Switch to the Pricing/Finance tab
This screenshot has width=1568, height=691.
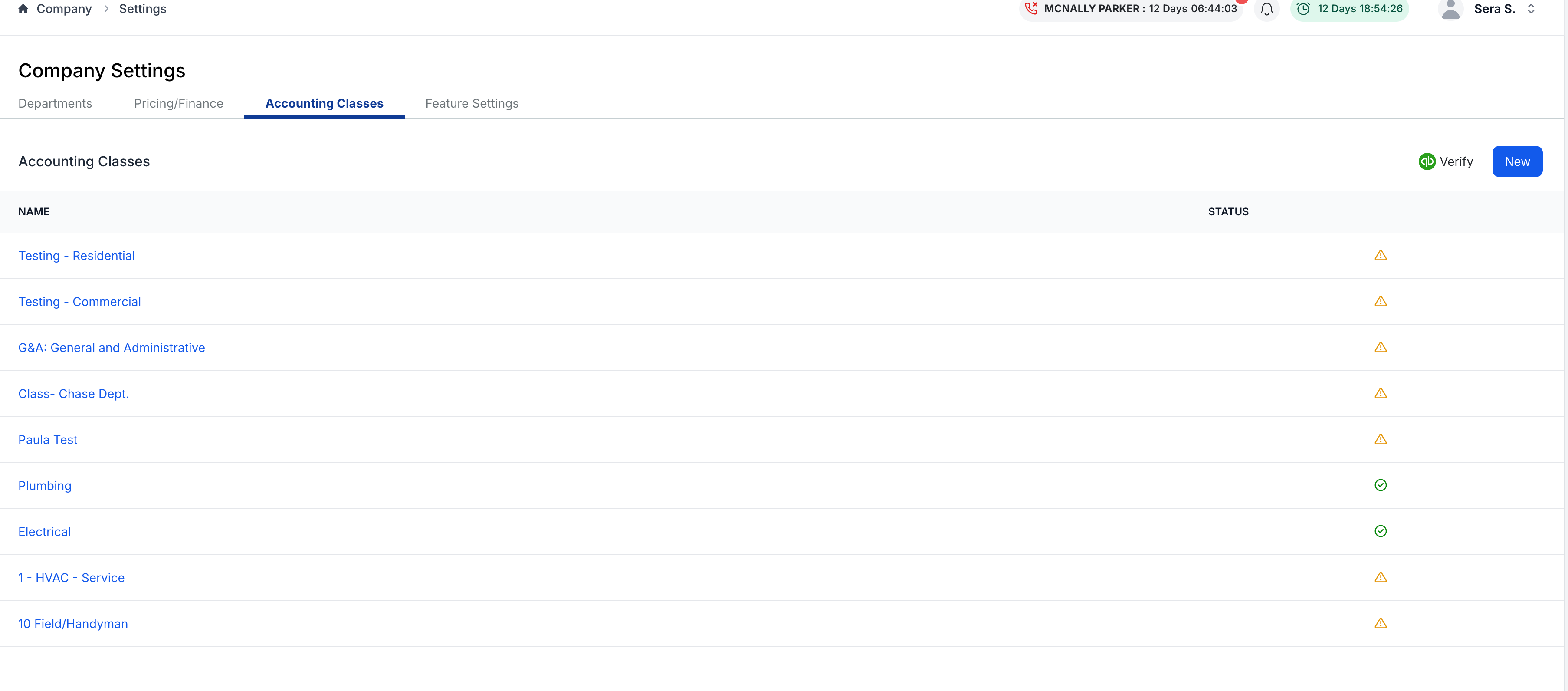point(178,103)
